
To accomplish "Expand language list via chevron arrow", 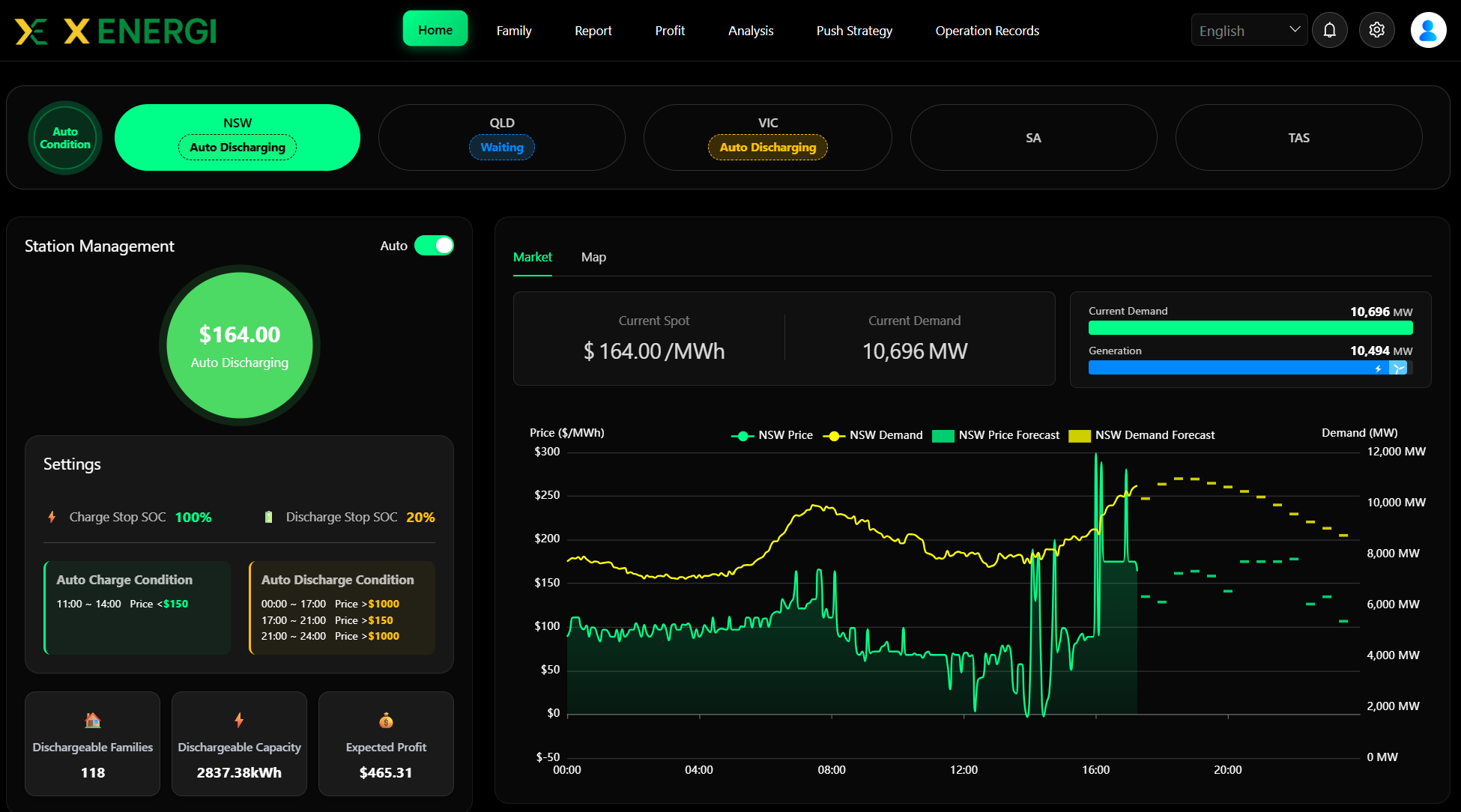I will coord(1295,30).
